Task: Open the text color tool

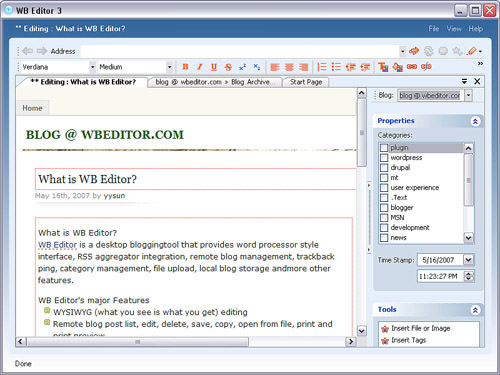Action: (383, 67)
